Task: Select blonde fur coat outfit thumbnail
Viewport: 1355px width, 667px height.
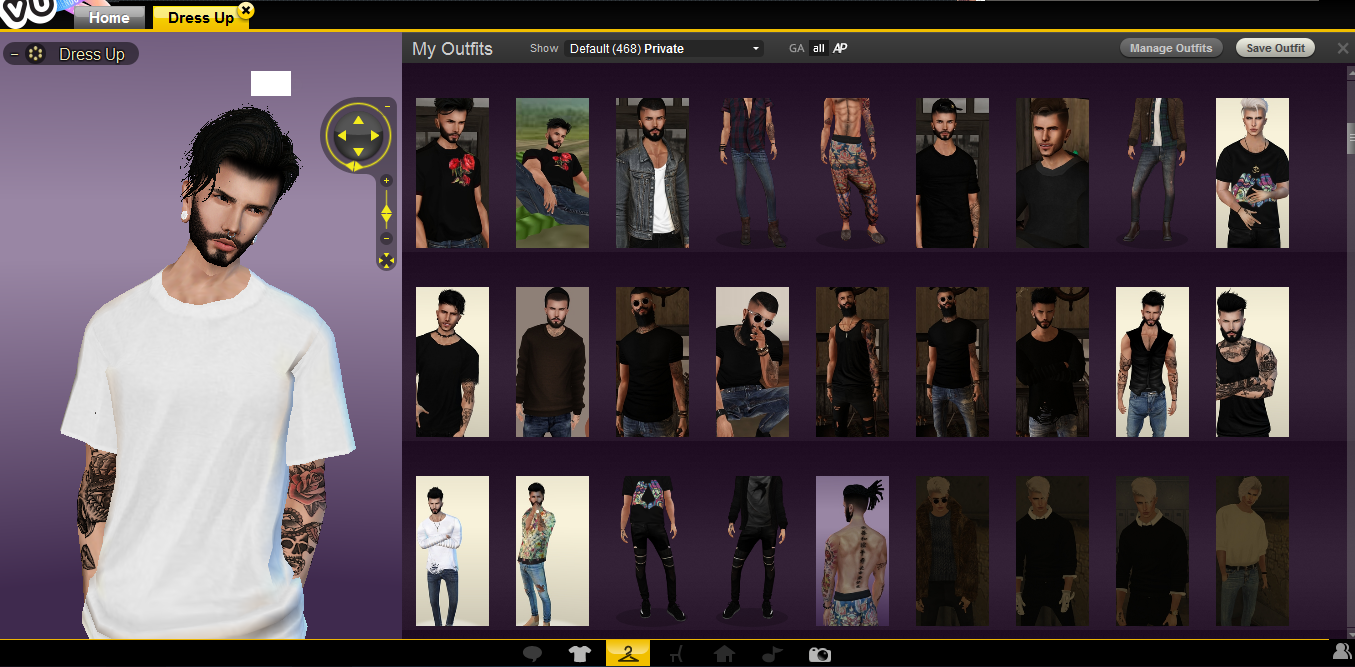Action: [x=952, y=551]
